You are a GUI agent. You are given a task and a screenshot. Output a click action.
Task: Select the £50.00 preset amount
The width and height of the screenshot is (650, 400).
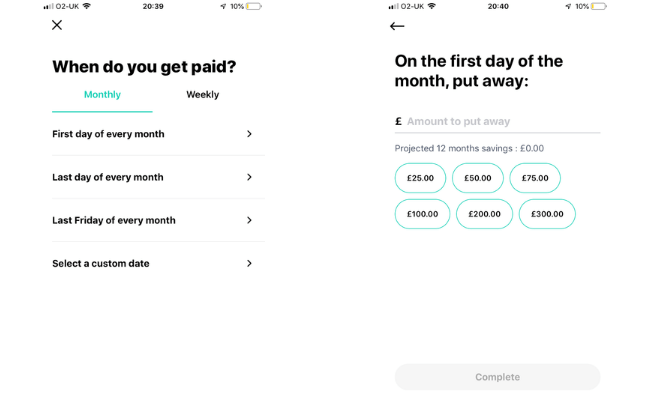(478, 178)
